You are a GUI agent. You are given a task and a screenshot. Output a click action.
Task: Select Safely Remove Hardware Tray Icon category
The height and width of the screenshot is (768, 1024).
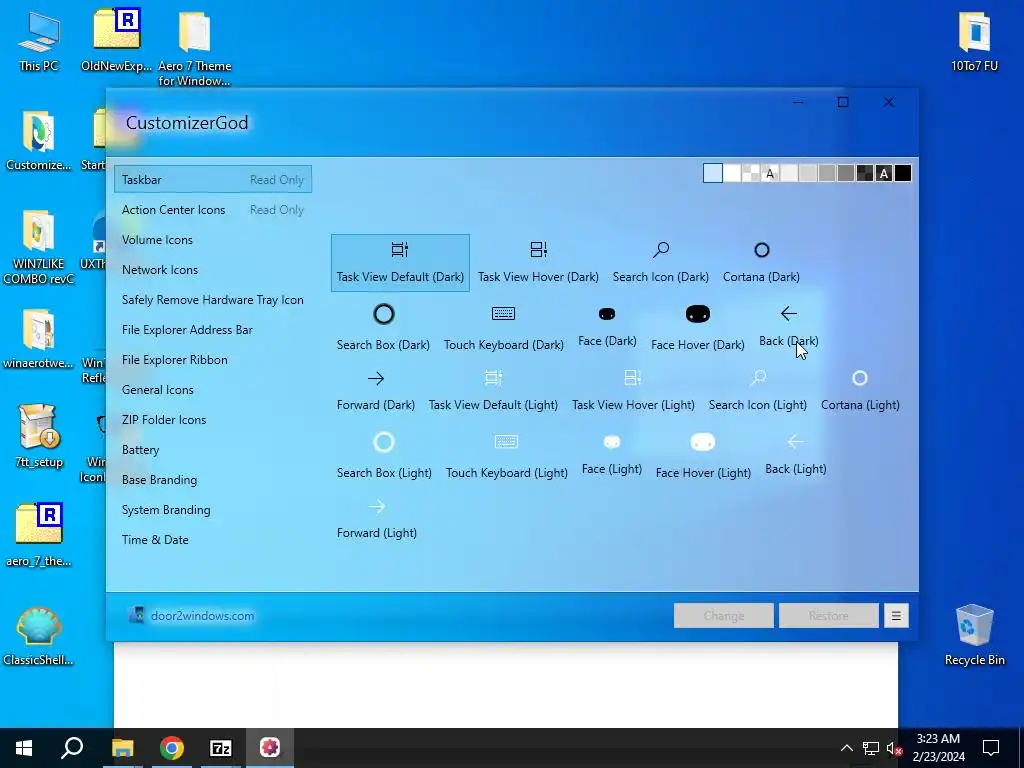[x=212, y=300]
